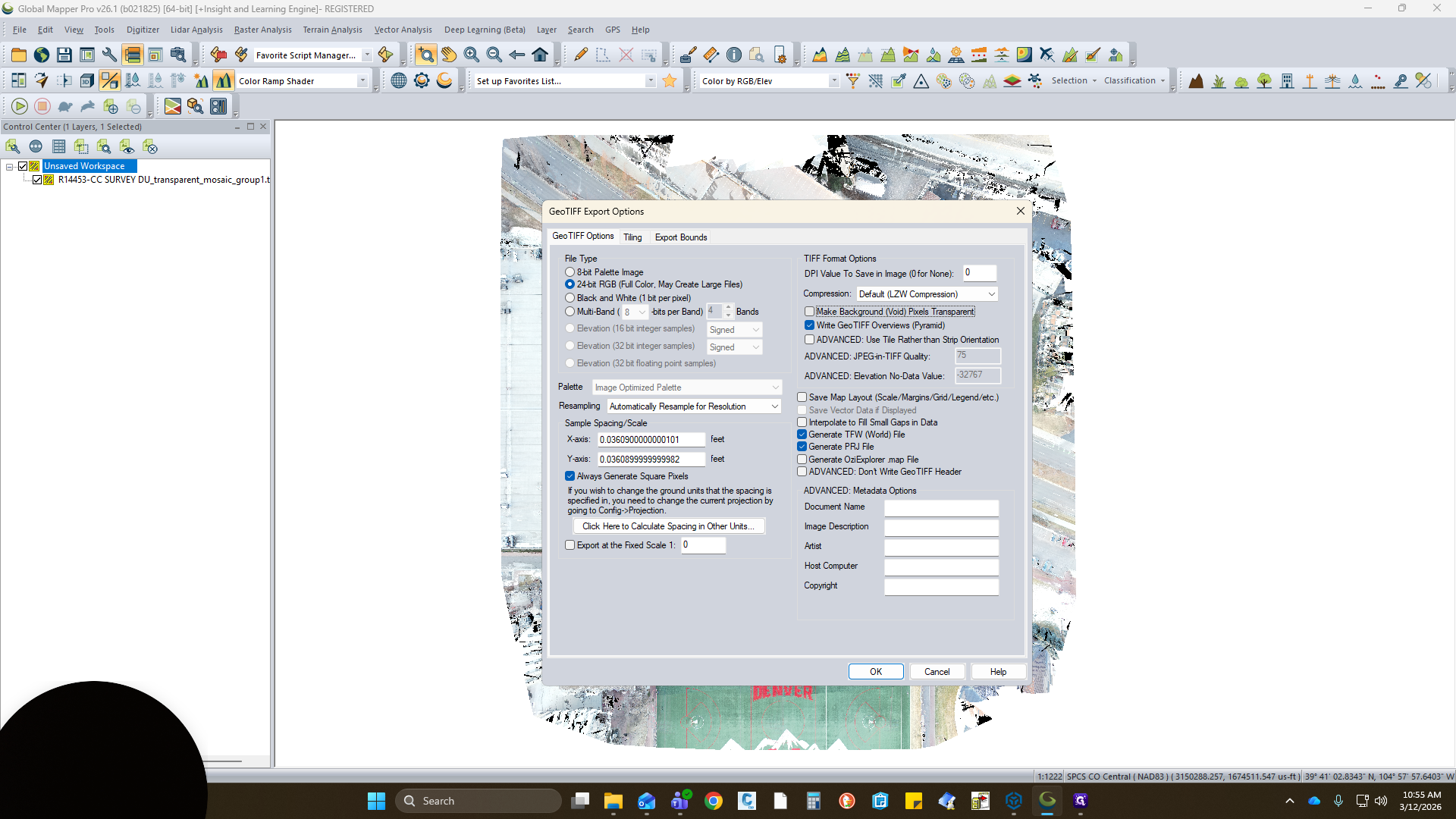
Task: Select the 8-bit Palette Image option
Action: 570,272
